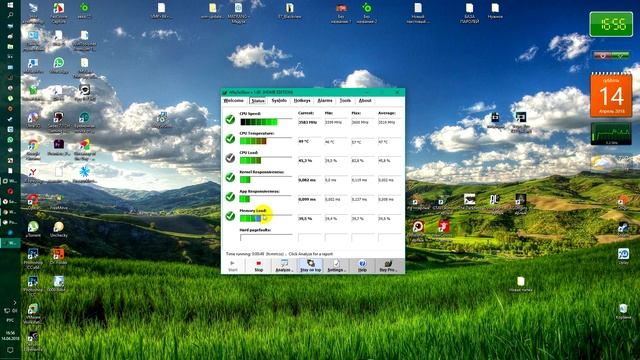Click the РУС language indicator

10,321
